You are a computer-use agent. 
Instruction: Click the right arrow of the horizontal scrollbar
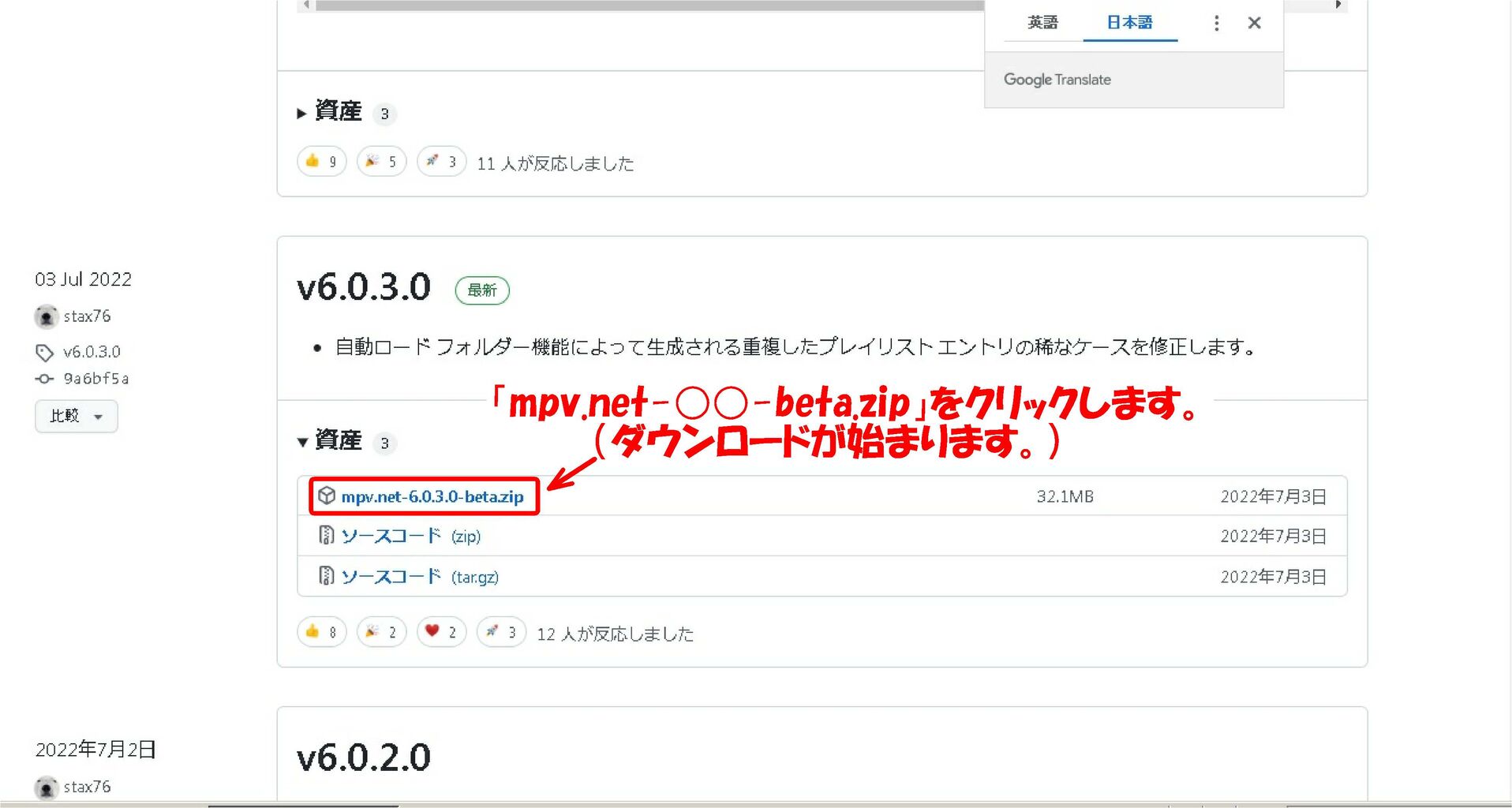coord(1338,4)
